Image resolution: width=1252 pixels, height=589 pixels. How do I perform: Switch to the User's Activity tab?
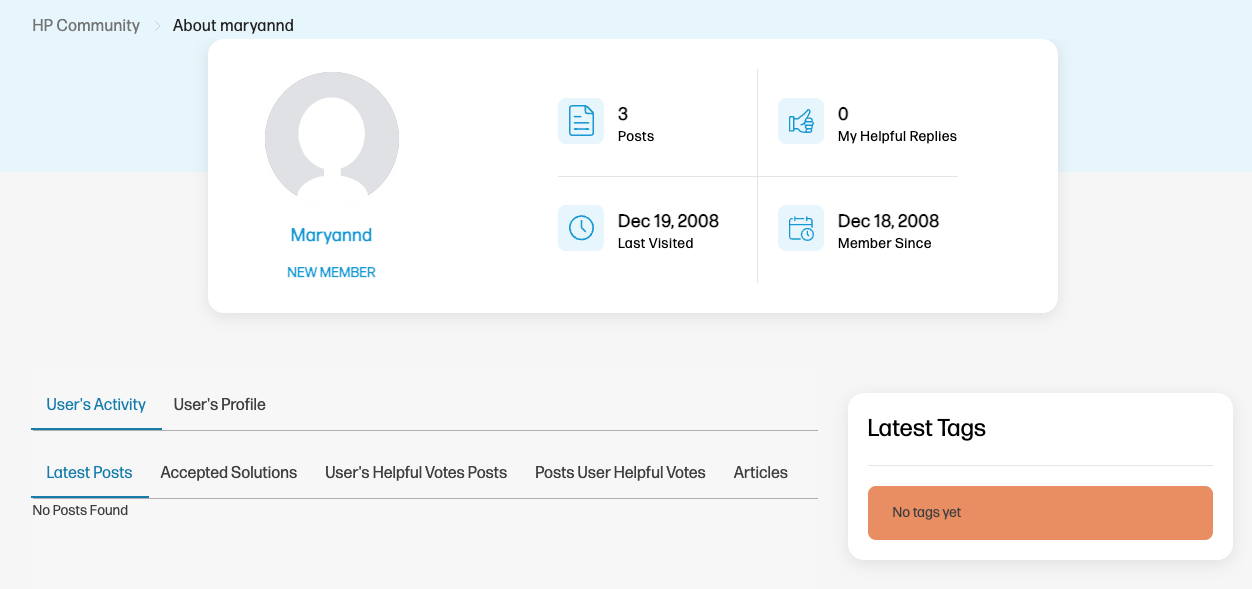coord(96,404)
